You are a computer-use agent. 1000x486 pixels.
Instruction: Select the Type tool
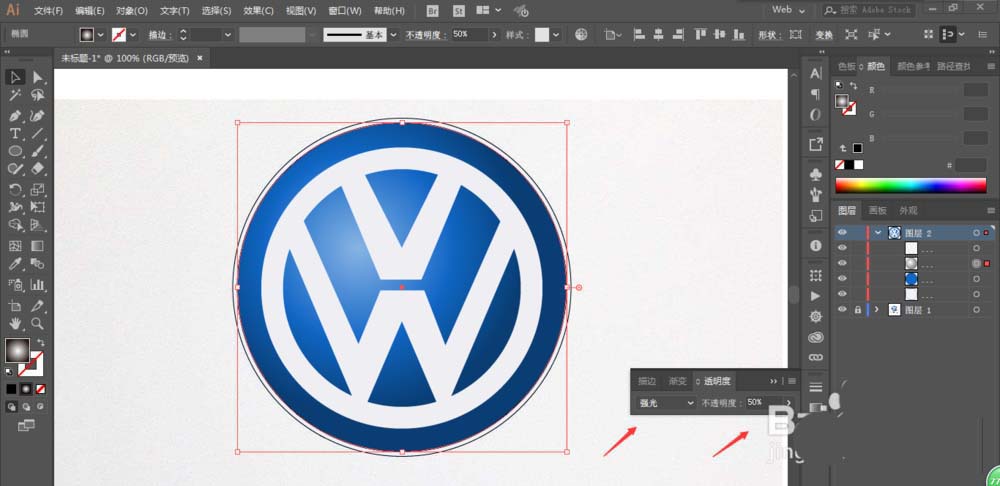pos(16,133)
